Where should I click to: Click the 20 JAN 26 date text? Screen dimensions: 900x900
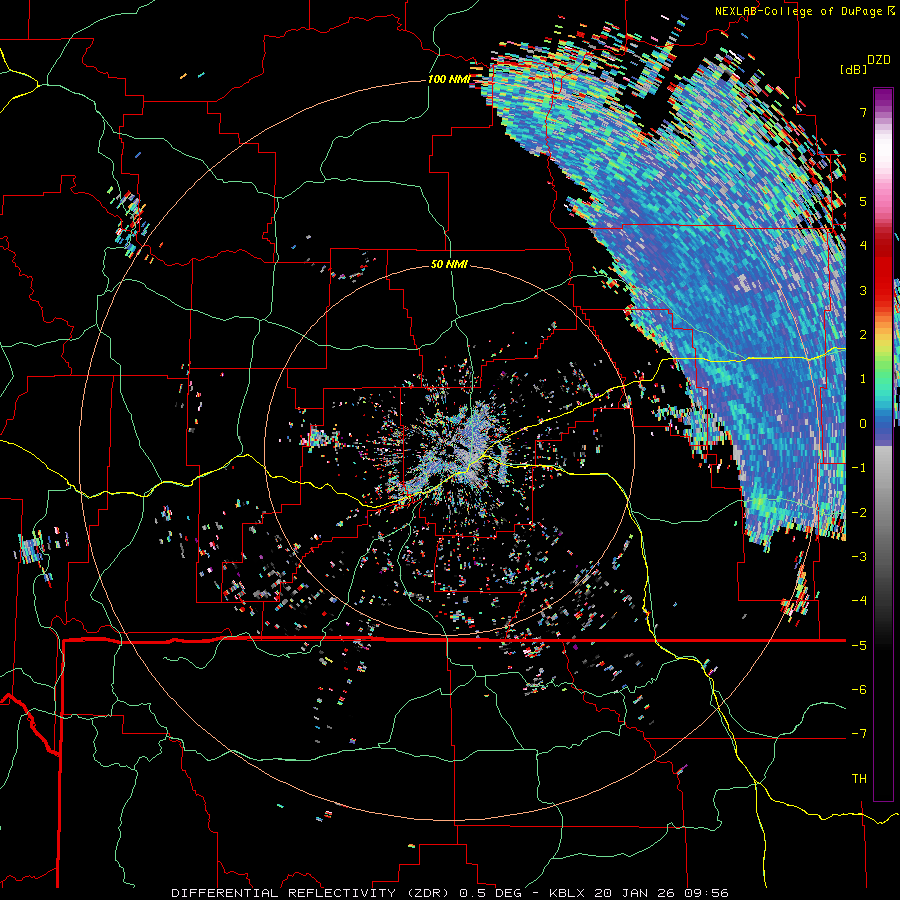pyautogui.click(x=636, y=893)
